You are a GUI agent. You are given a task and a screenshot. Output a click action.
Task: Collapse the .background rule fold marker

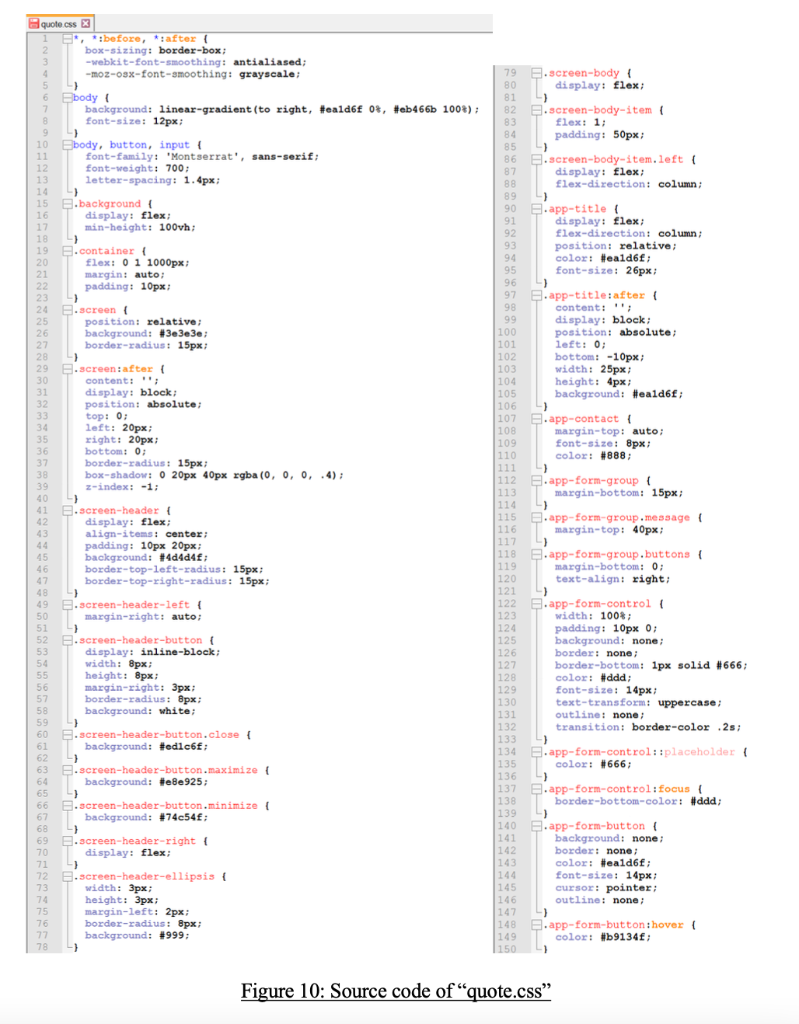[67, 204]
